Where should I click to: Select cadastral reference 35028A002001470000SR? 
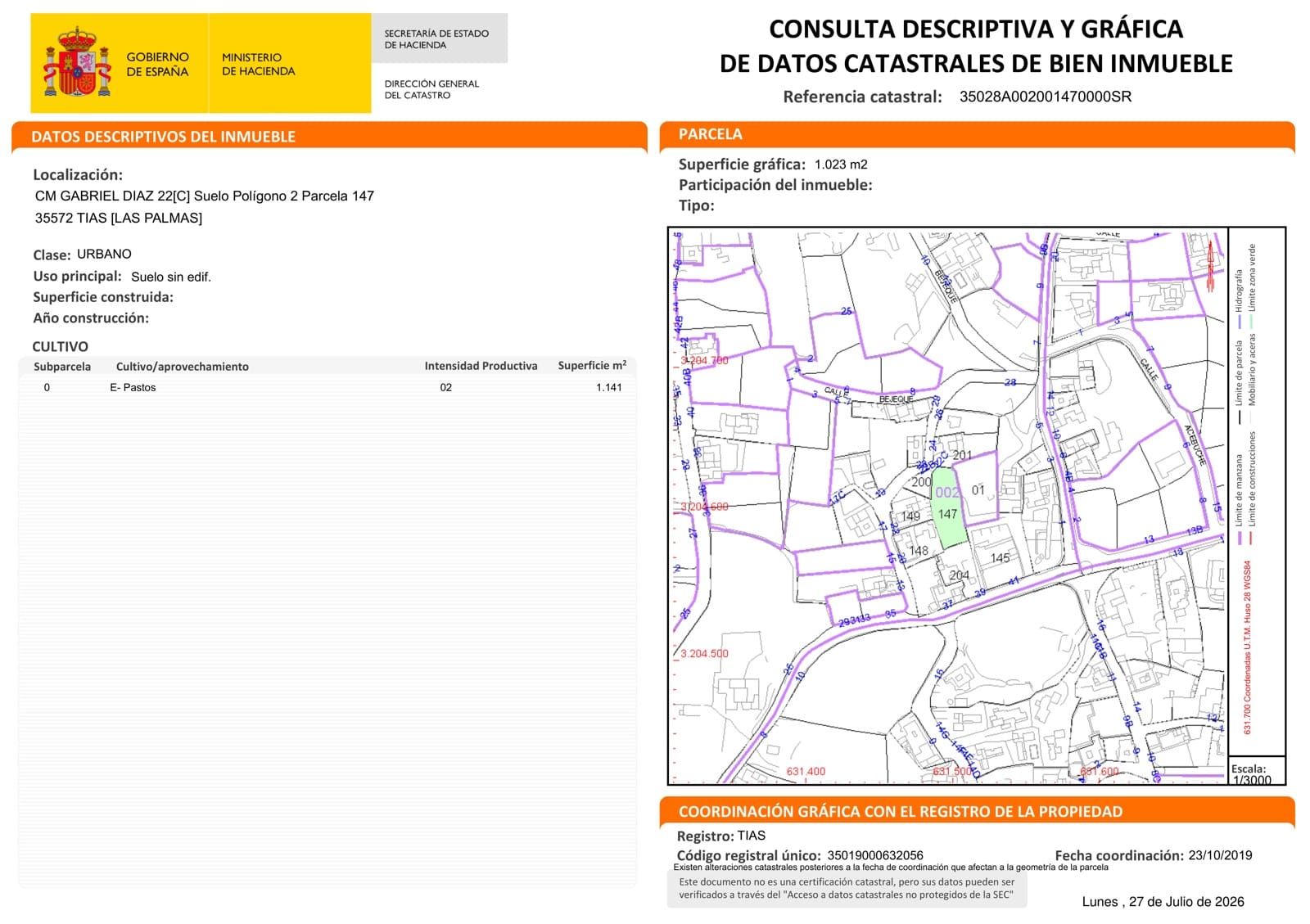tap(1046, 97)
